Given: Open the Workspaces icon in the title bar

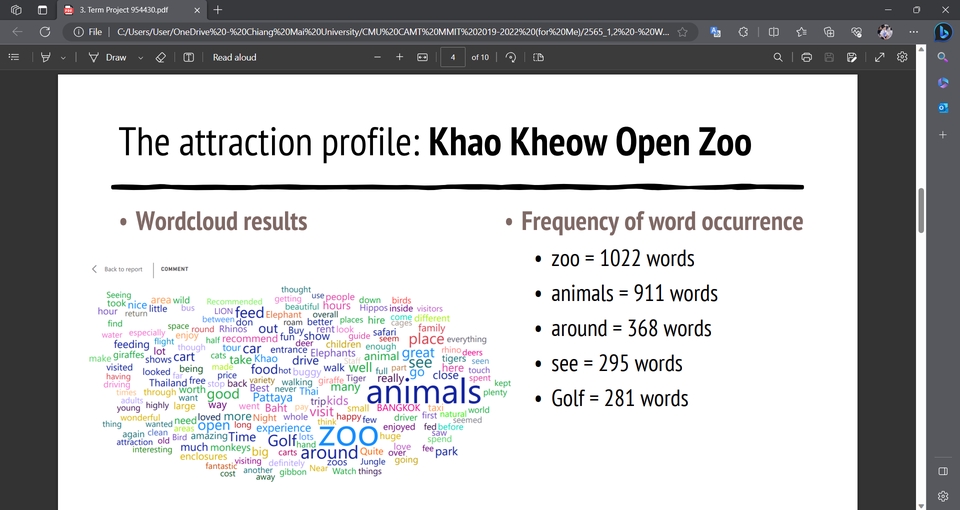Looking at the screenshot, I should 17,10.
